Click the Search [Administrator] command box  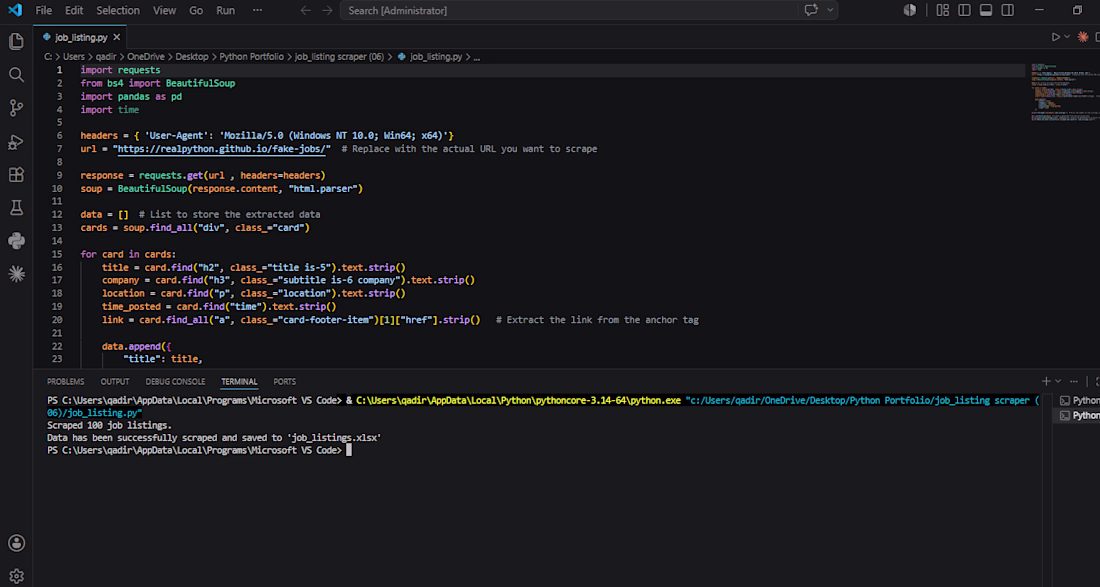coord(569,11)
